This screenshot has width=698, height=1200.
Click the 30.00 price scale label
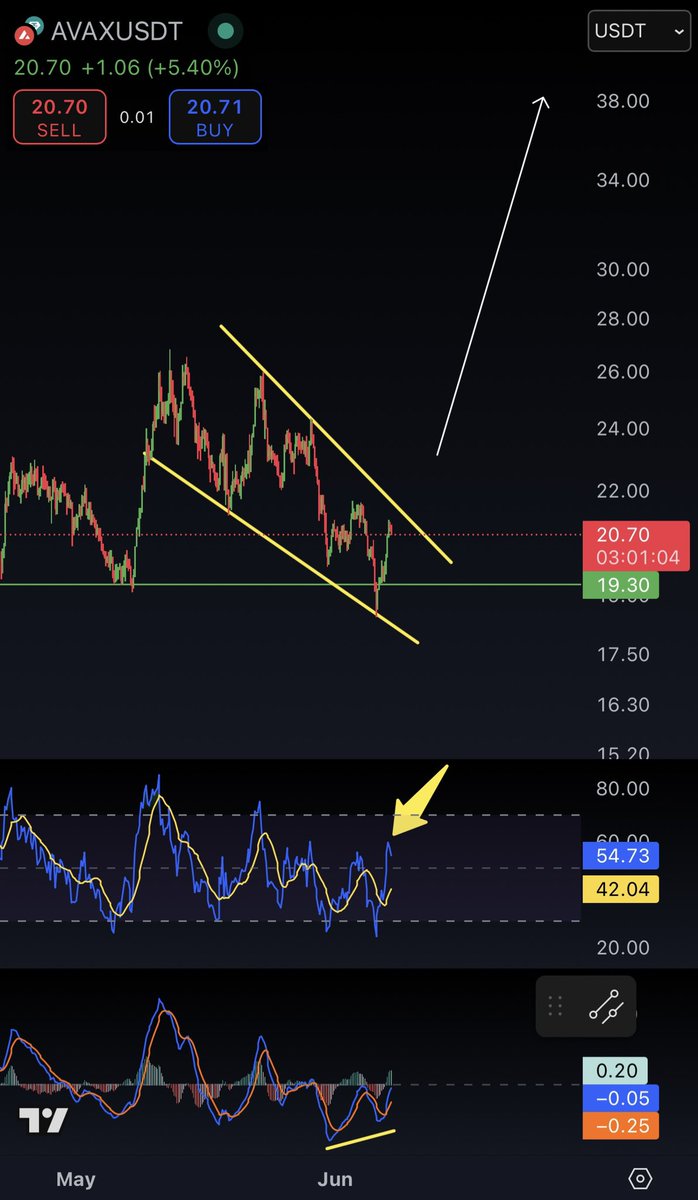[x=623, y=269]
